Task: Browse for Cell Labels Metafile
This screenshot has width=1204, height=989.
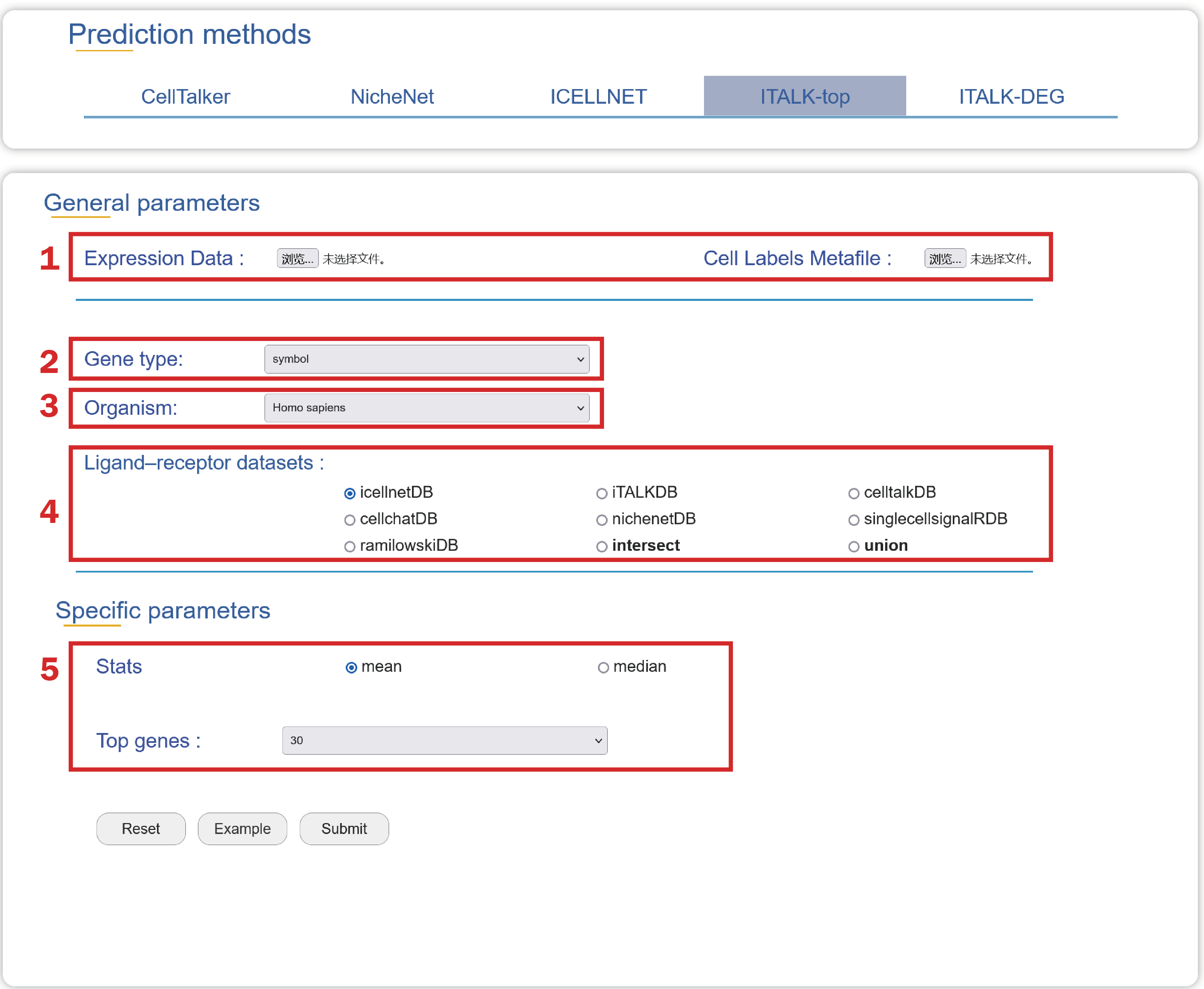Action: [x=944, y=259]
